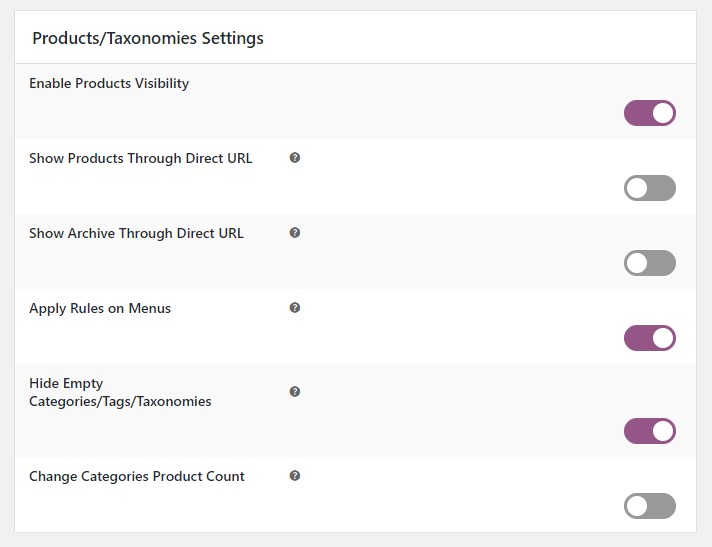
Task: Enable Show Products Through Direct URL switch
Action: click(650, 188)
